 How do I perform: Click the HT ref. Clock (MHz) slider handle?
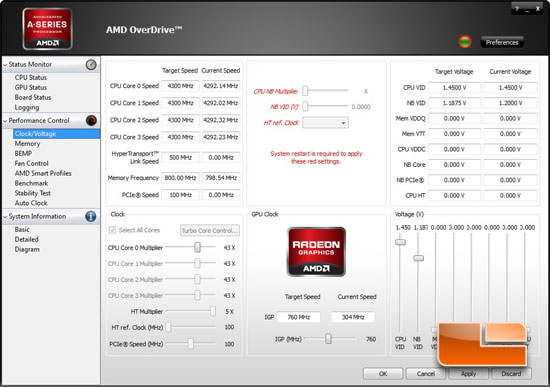168,327
